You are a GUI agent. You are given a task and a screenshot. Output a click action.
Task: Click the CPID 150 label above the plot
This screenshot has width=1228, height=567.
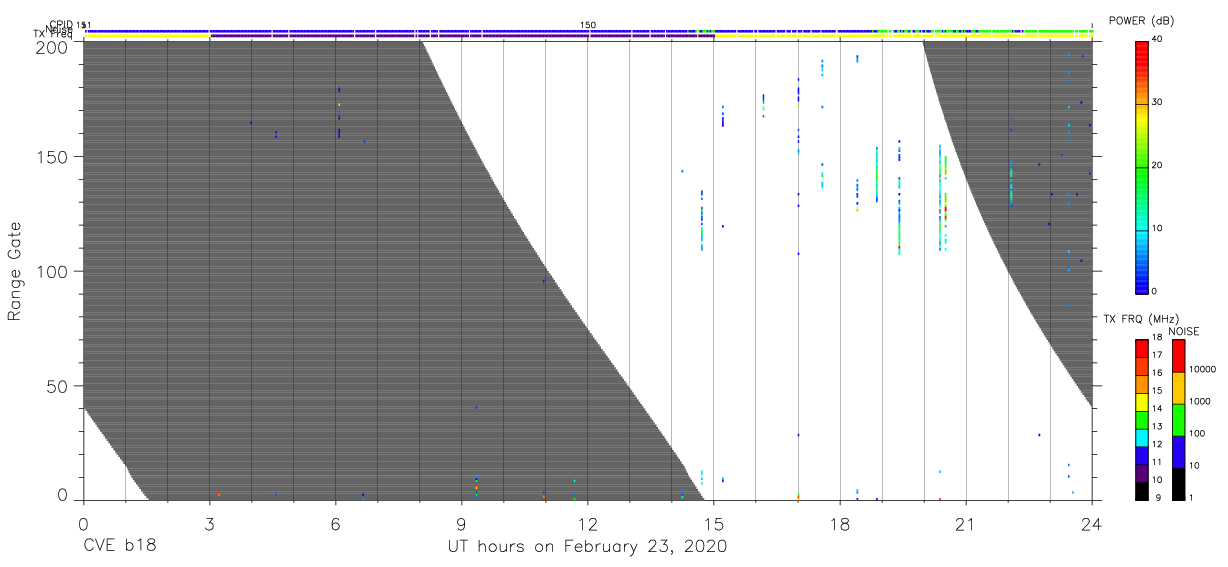588,25
